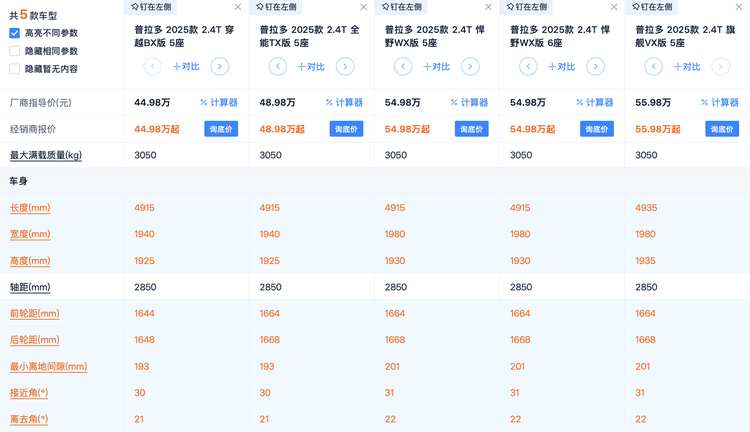
Task: Uncheck 高亮不同参数 checkbox
Action: click(x=14, y=33)
